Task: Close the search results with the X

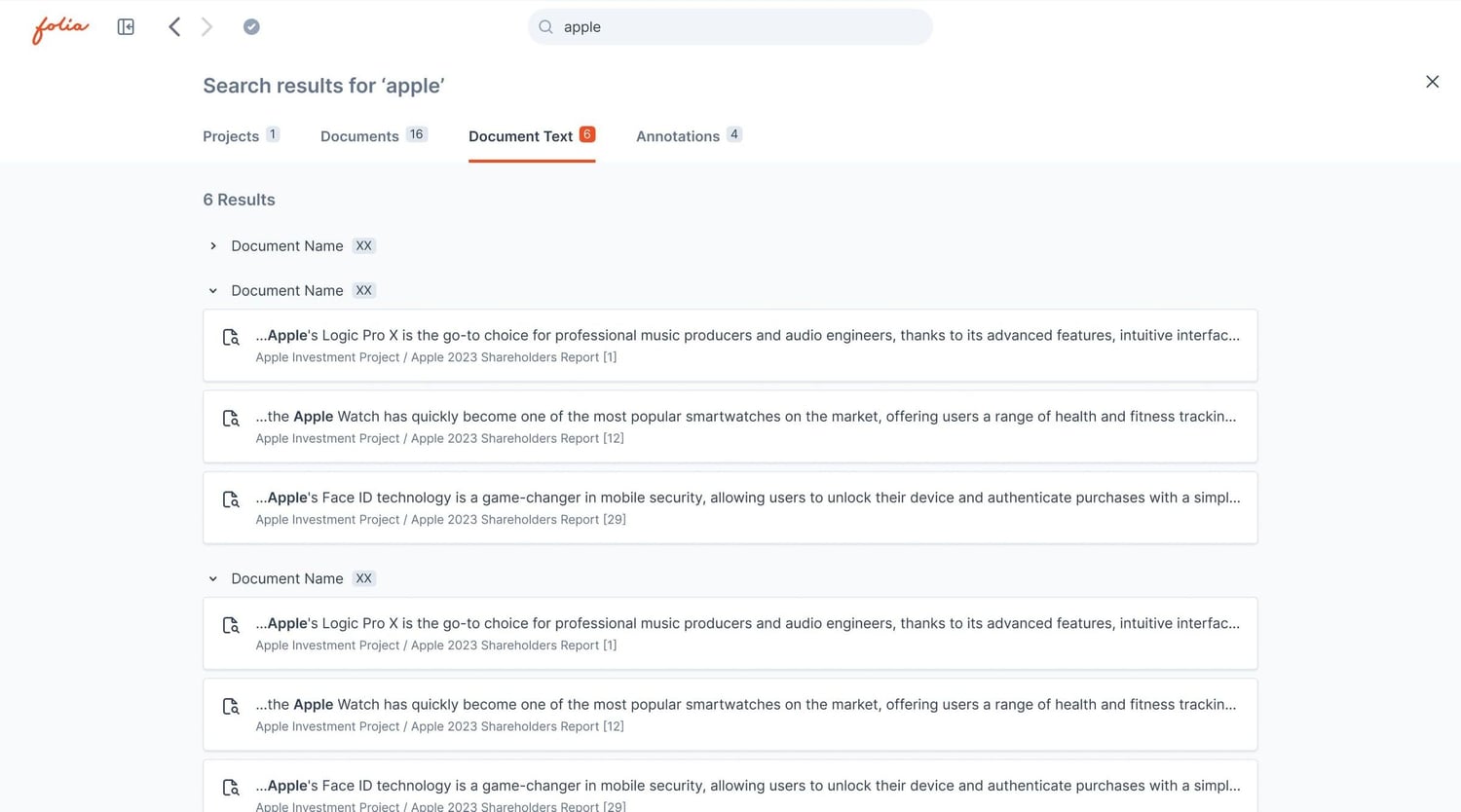Action: click(x=1432, y=82)
